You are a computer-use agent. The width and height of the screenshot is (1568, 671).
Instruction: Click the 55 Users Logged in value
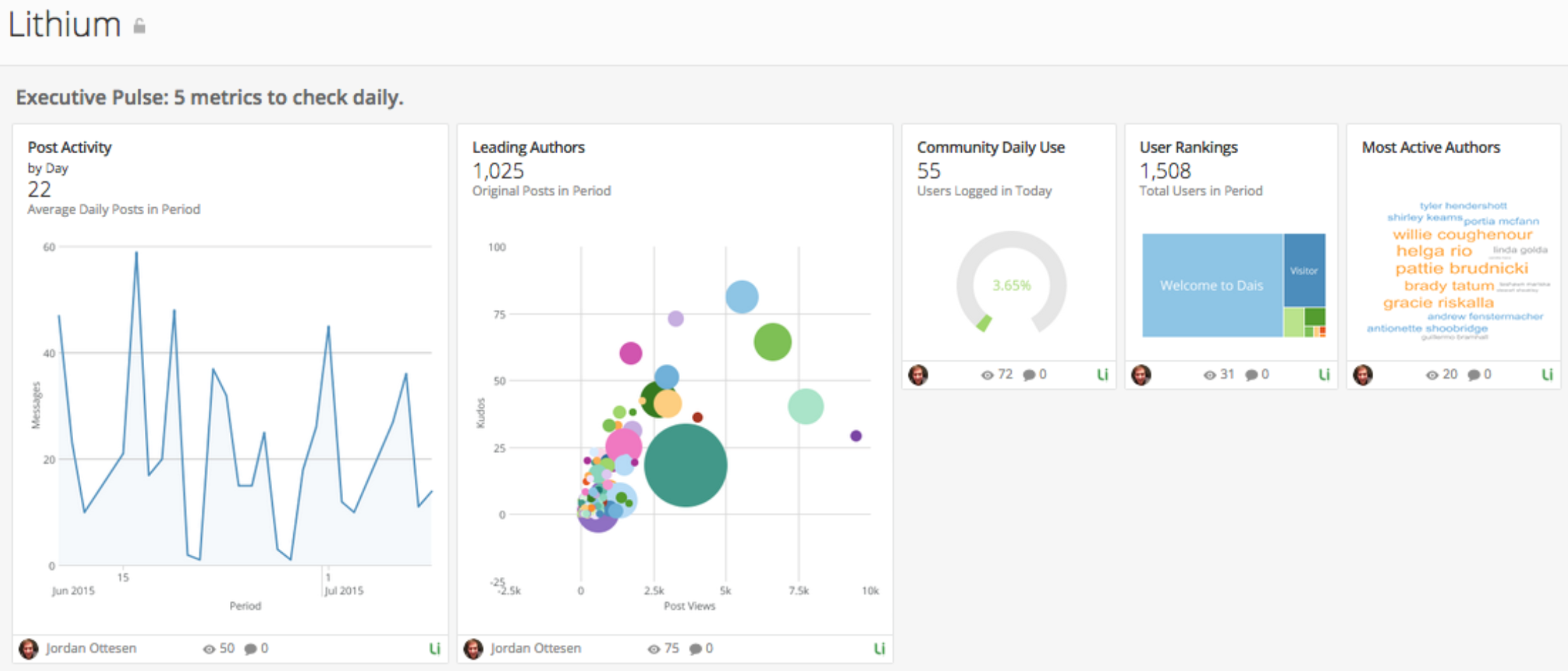tap(928, 171)
